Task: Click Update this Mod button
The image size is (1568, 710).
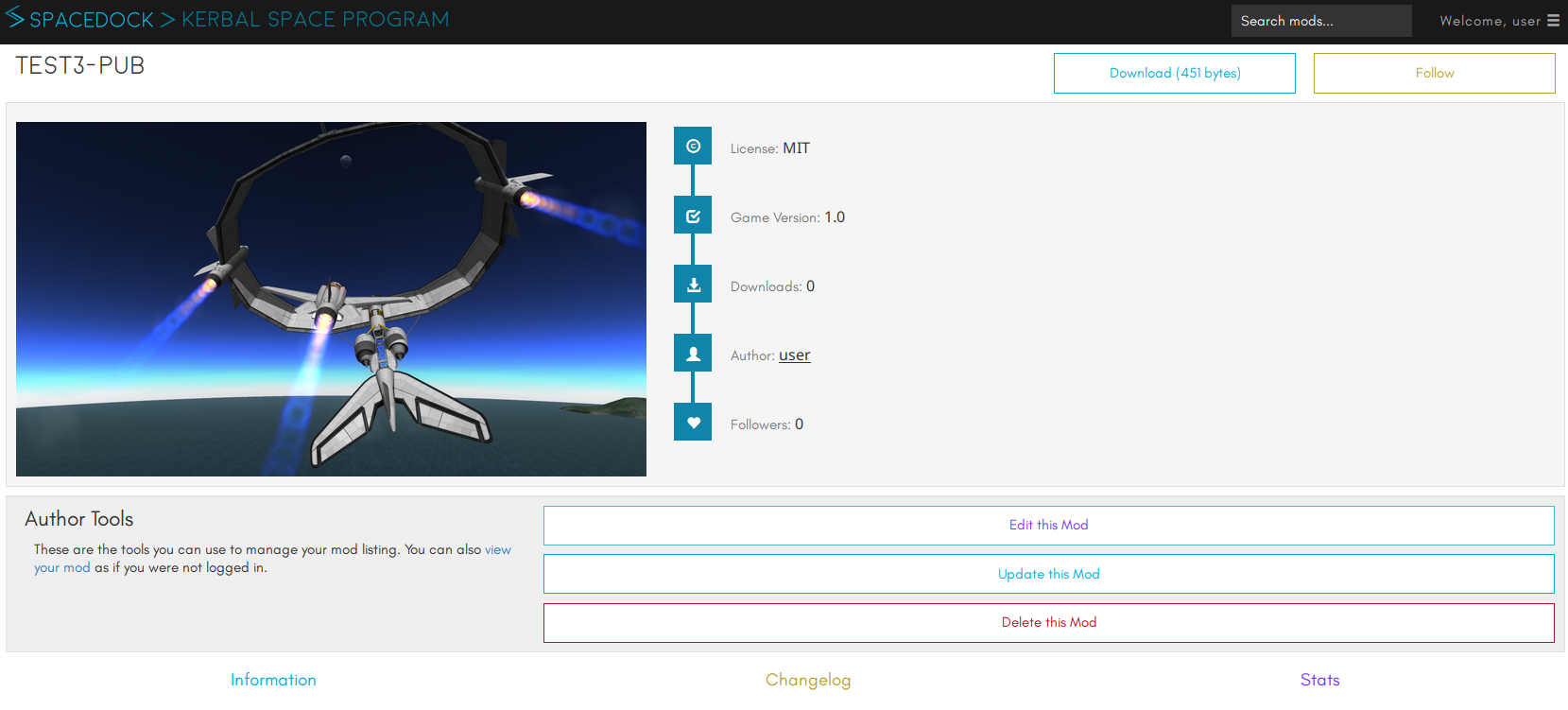Action: pyautogui.click(x=1049, y=574)
